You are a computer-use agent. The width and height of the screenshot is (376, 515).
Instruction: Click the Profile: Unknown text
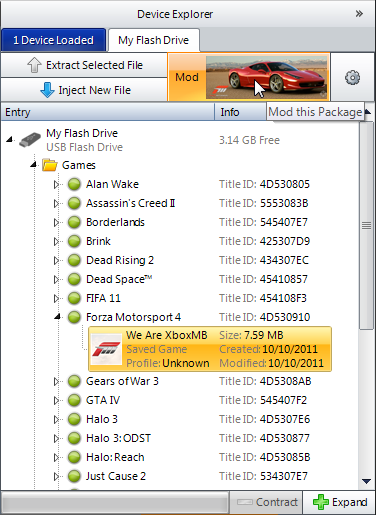(x=168, y=363)
